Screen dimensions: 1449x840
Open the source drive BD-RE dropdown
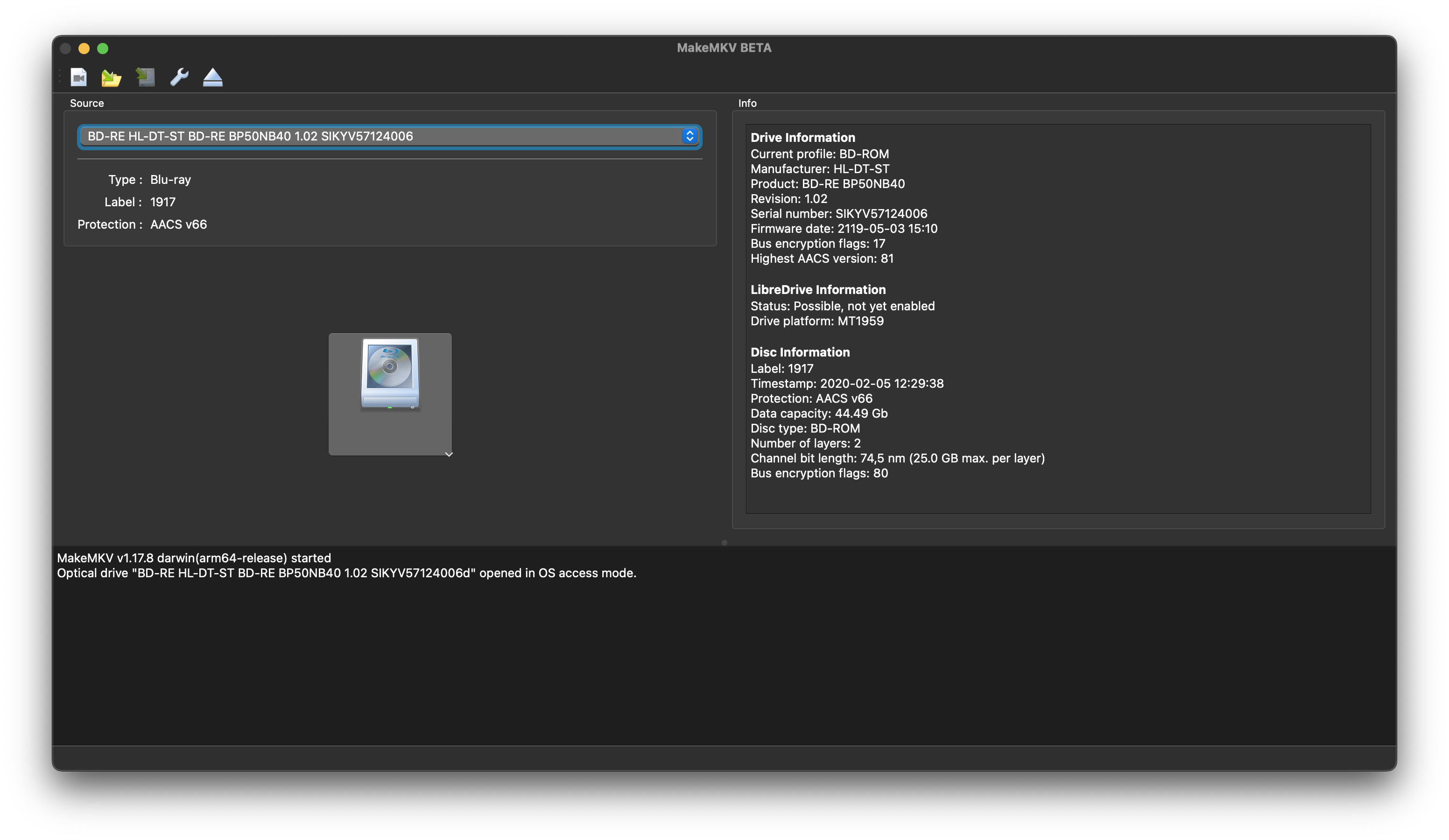click(x=390, y=136)
